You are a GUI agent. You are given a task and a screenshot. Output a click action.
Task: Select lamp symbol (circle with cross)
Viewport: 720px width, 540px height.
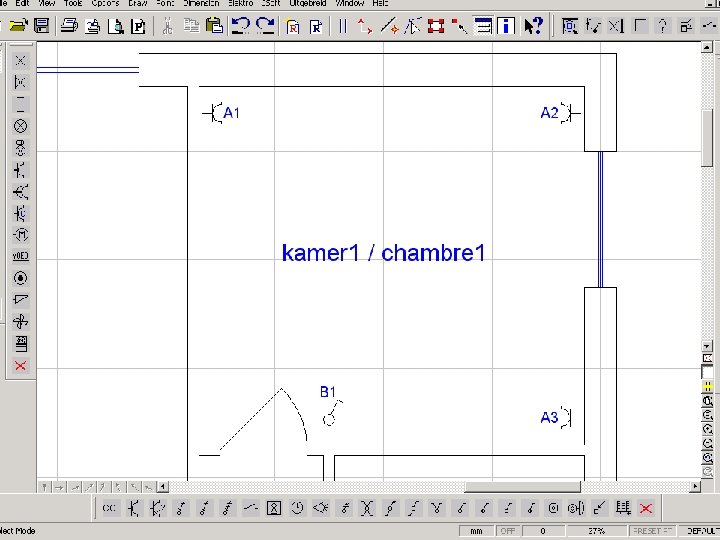[x=20, y=126]
